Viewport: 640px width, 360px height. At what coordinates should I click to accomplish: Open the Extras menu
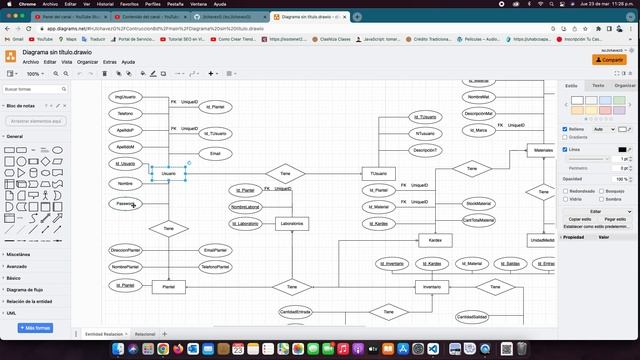click(x=109, y=62)
